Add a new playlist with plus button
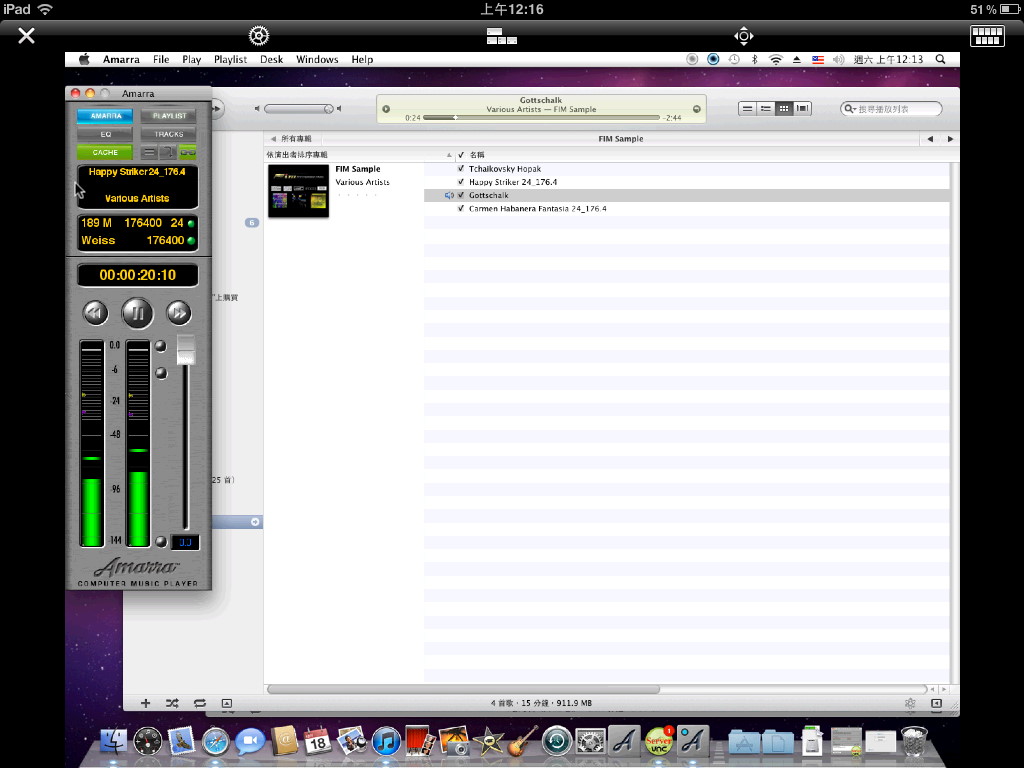 coord(146,703)
